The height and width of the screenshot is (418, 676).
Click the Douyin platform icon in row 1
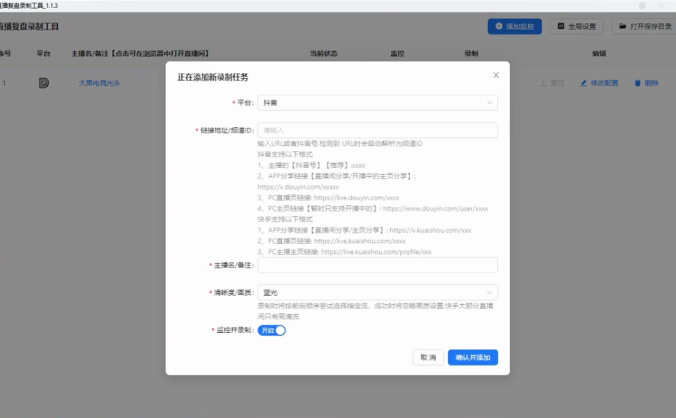(44, 83)
